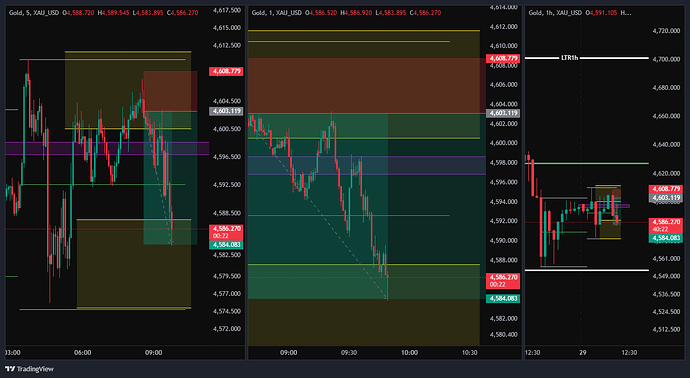Click 06:00 on the 5-minute time axis
The height and width of the screenshot is (378, 690).
point(83,352)
